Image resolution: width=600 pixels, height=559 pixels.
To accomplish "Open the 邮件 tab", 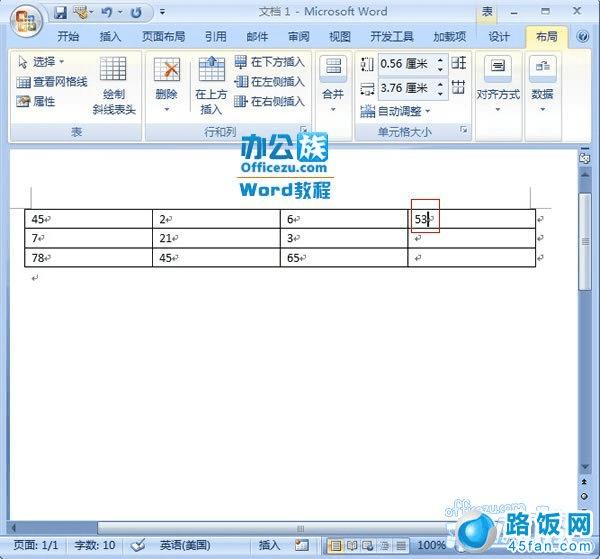I will [x=257, y=37].
